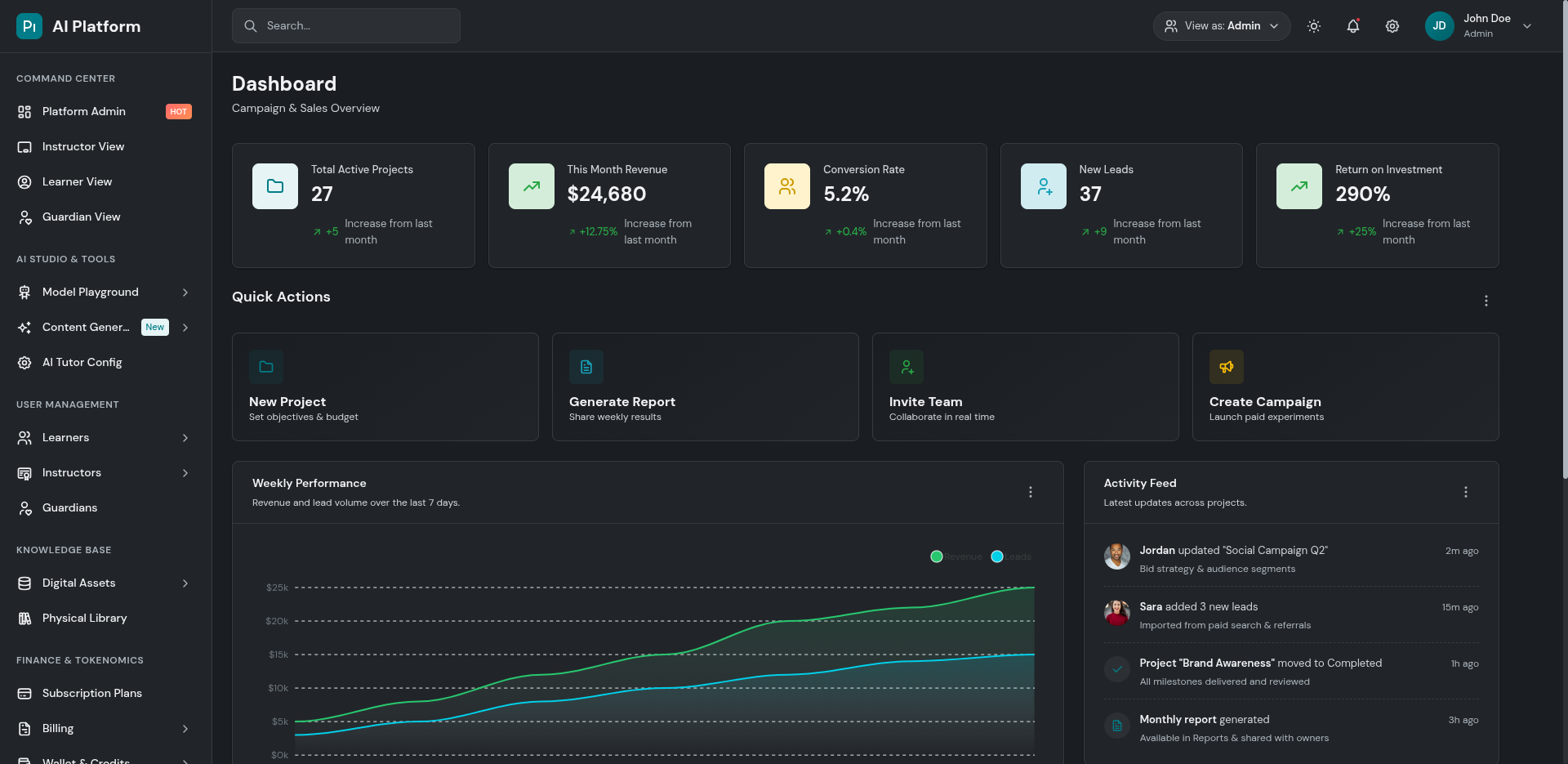Expand the Digital Assets section
This screenshot has width=1568, height=764.
(78, 583)
